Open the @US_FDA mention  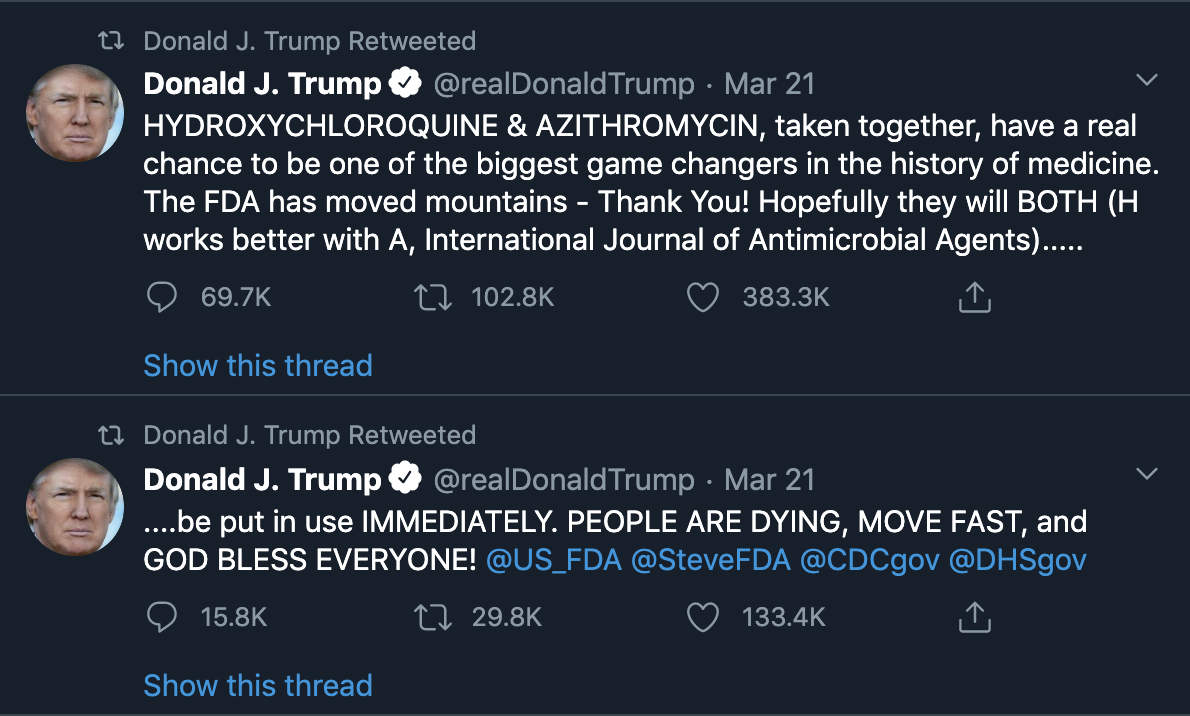[x=553, y=560]
